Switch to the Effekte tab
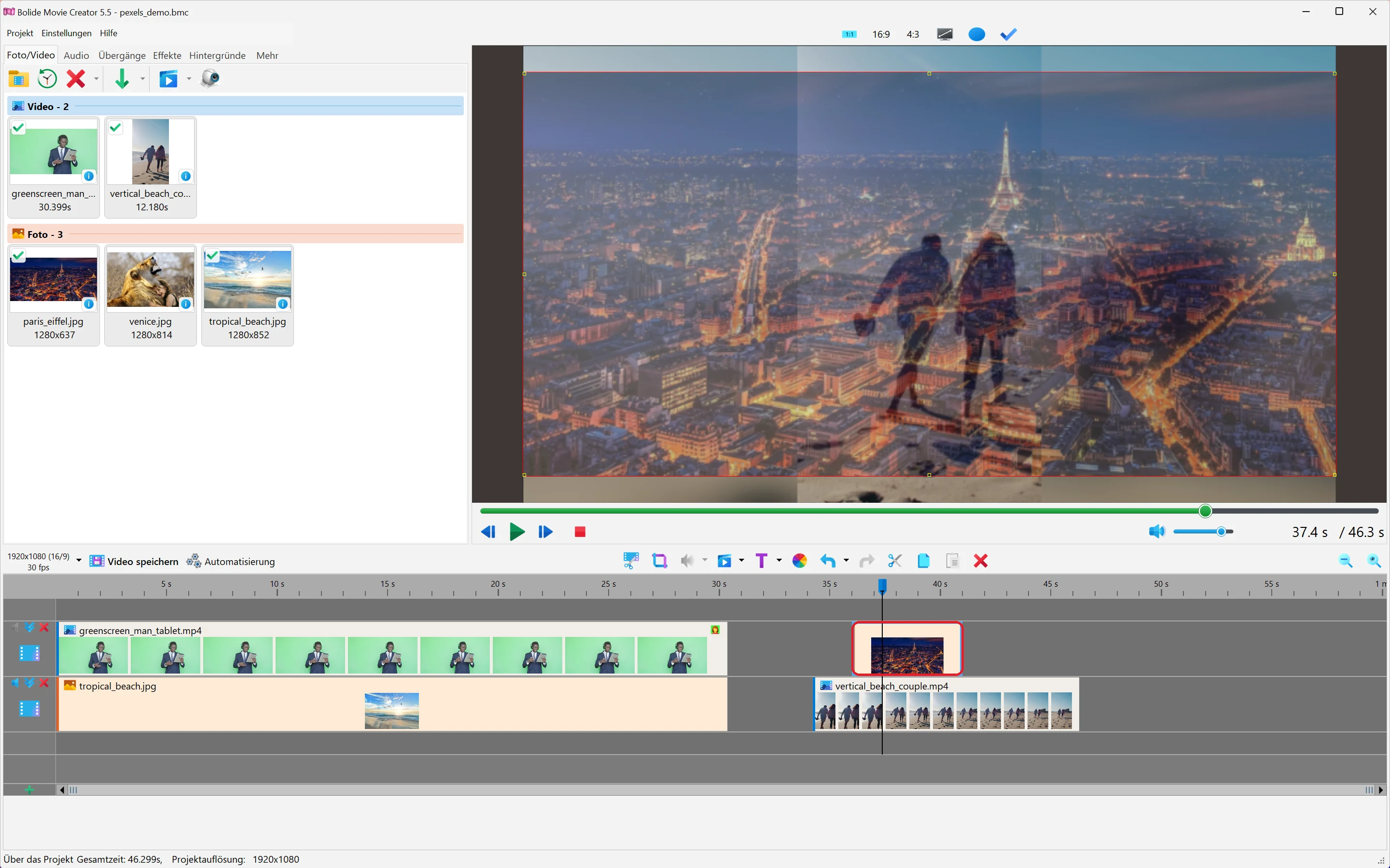This screenshot has height=868, width=1390. 167,55
